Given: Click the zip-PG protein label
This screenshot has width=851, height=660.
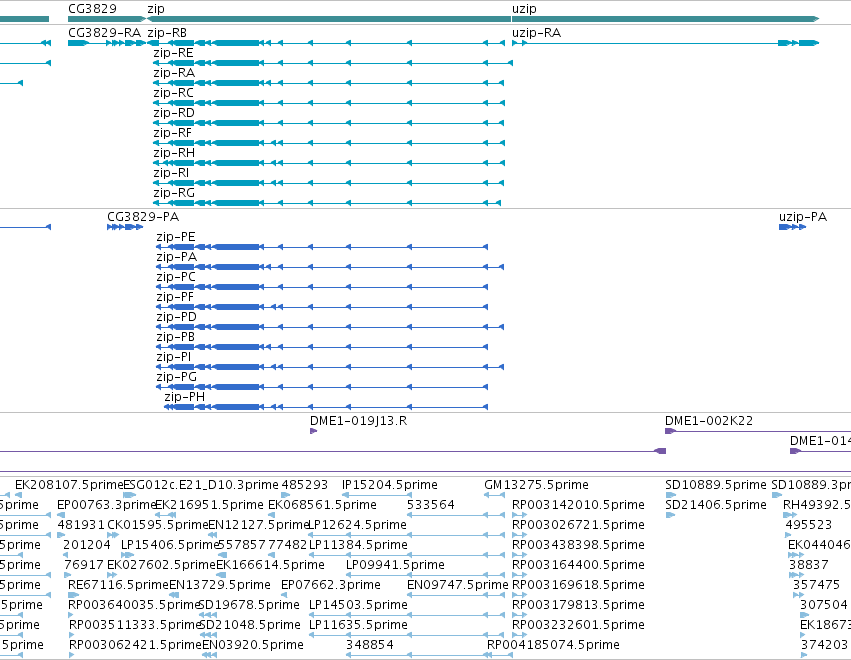Looking at the screenshot, I should tap(176, 377).
